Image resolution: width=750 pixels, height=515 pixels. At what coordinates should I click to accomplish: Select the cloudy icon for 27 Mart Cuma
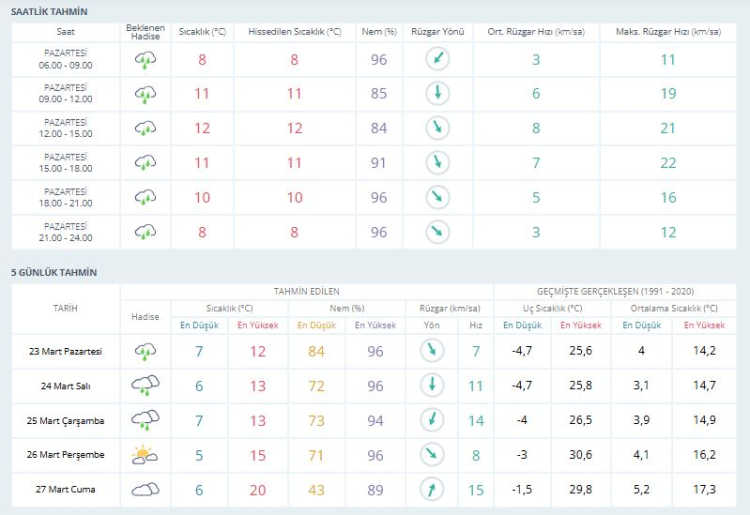[146, 489]
